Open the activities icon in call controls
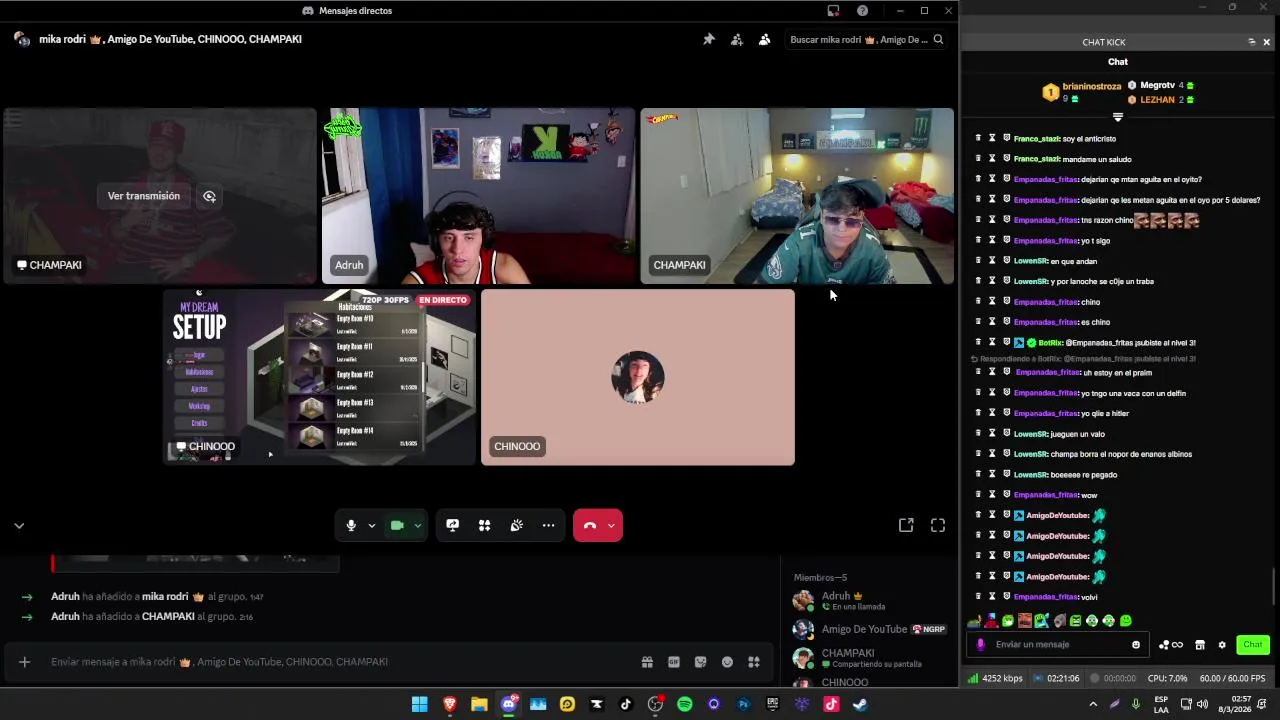The width and height of the screenshot is (1280, 720). click(x=484, y=525)
